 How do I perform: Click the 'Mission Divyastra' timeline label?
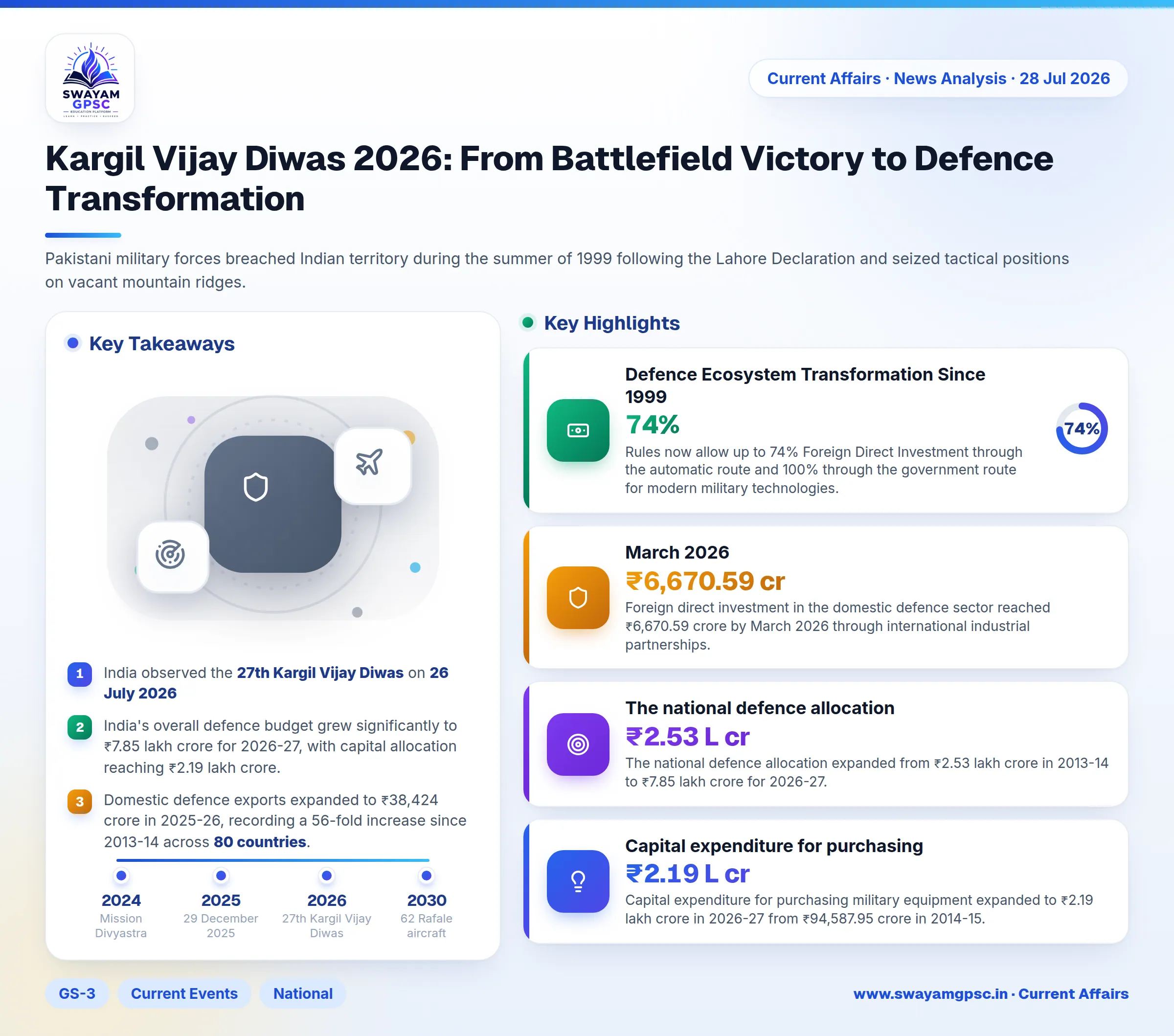click(121, 926)
